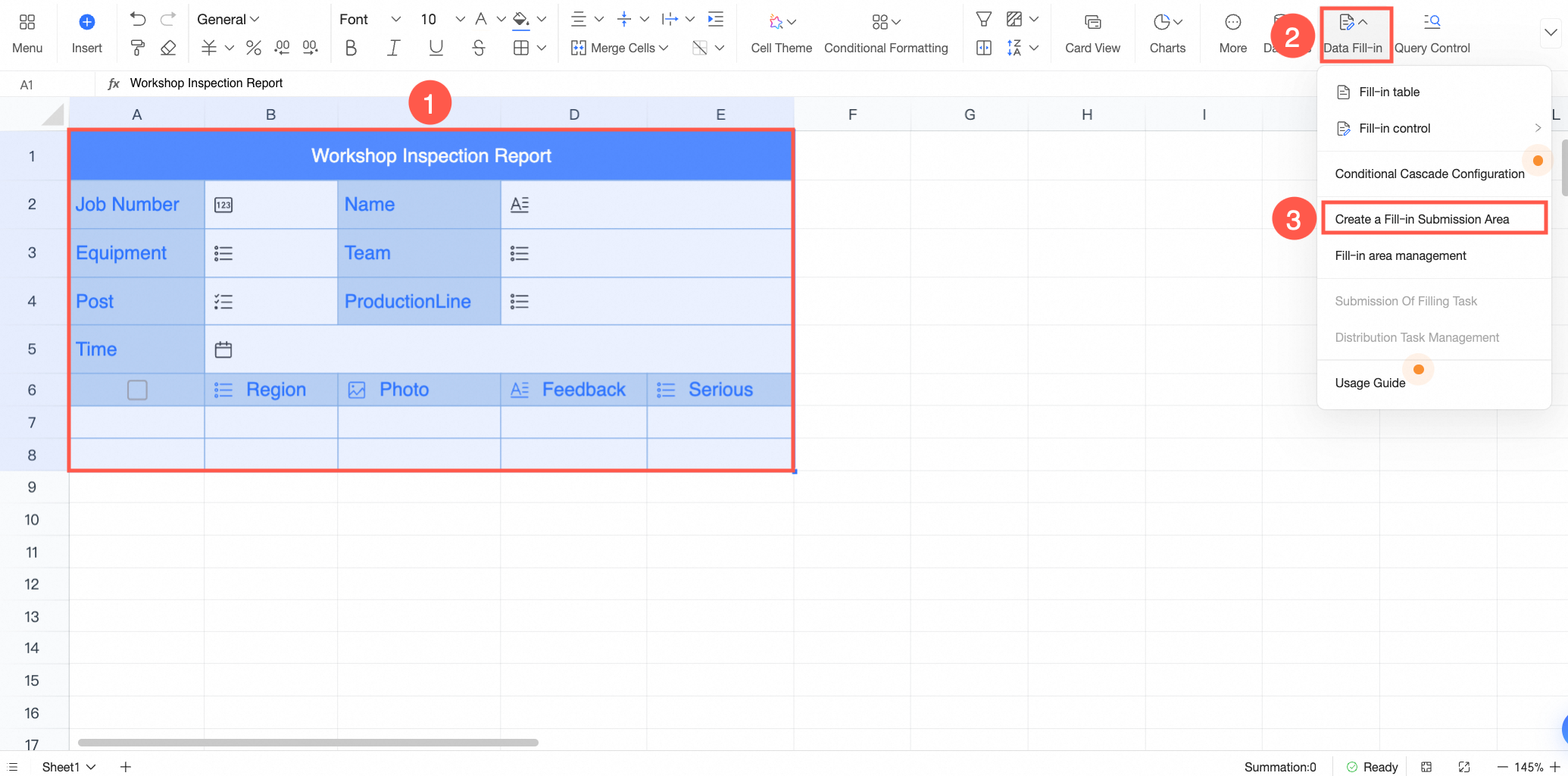Screen dimensions: 1568x776
Task: Open the More options icon
Action: pos(1233,22)
